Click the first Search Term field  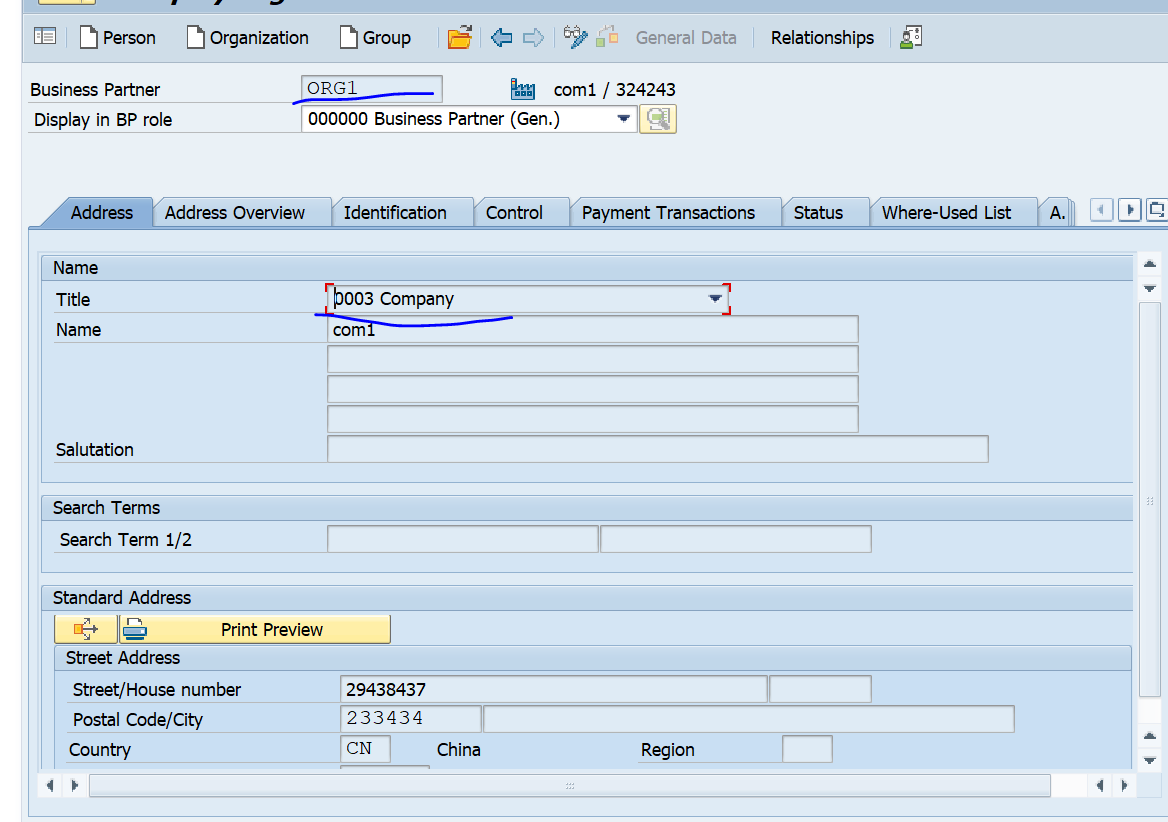click(x=463, y=539)
